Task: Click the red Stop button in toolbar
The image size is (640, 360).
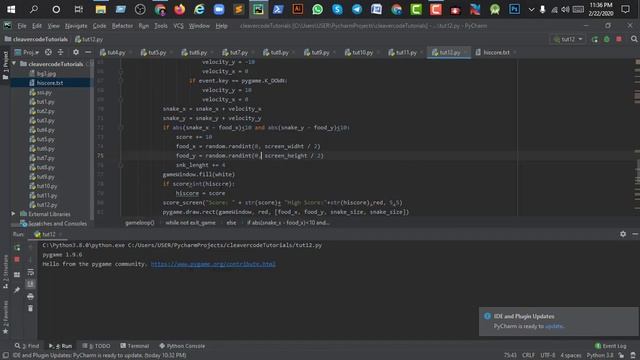Action: tap(619, 39)
